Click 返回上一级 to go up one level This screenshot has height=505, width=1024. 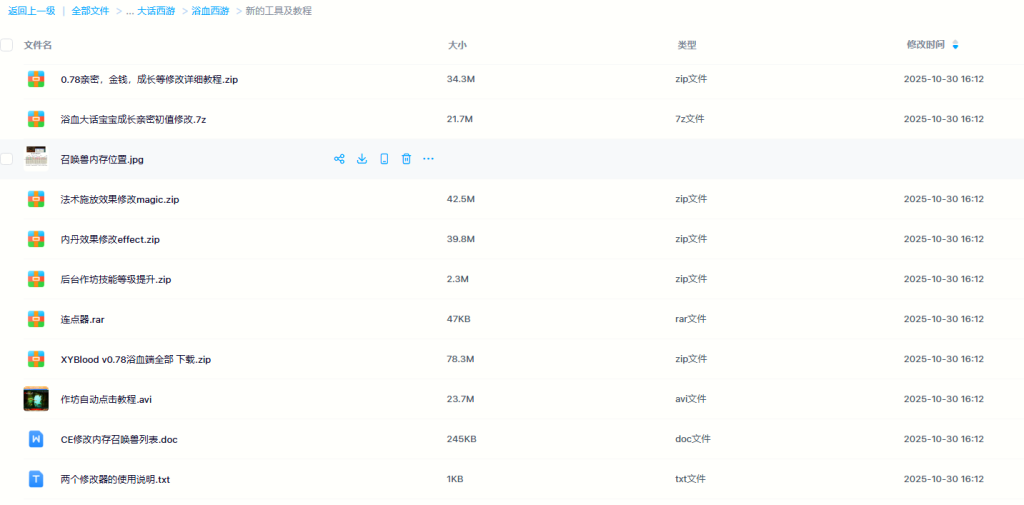pos(30,11)
